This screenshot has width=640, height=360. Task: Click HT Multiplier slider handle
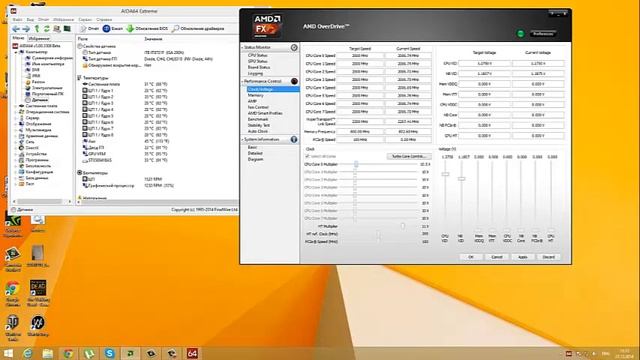pyautogui.click(x=403, y=226)
